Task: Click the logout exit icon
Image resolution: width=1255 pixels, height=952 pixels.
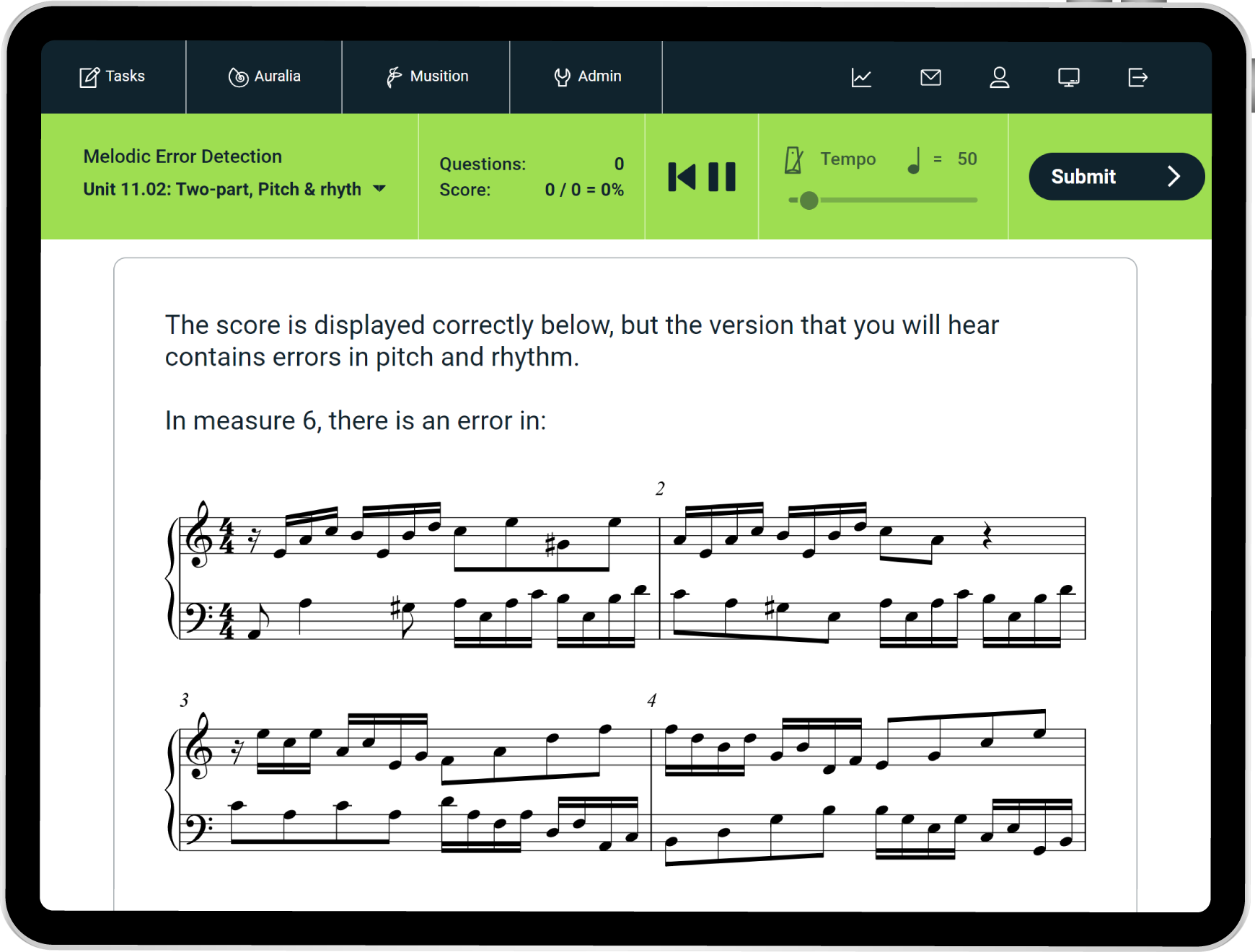Action: 1137,77
